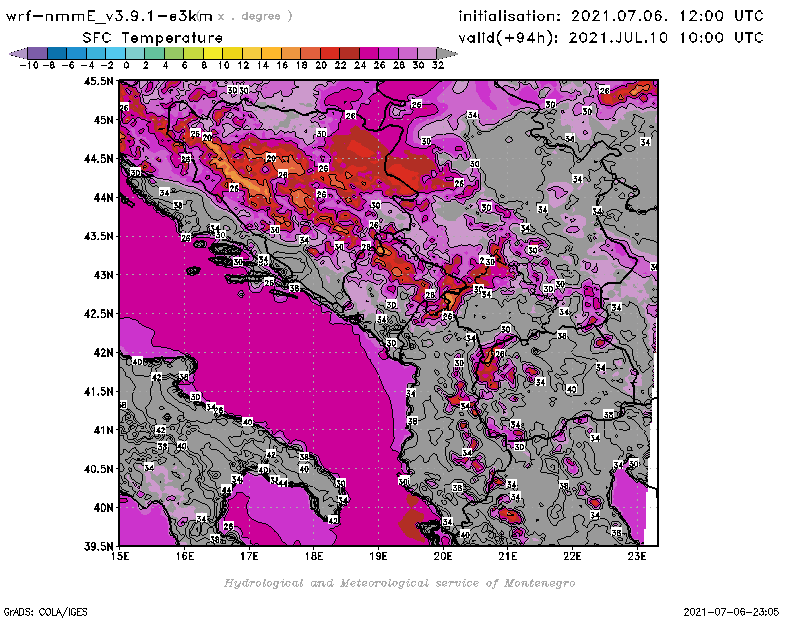Click the initialisation 2021.07.06. 12:00 UTC line
800x618 pixels.
tap(611, 16)
